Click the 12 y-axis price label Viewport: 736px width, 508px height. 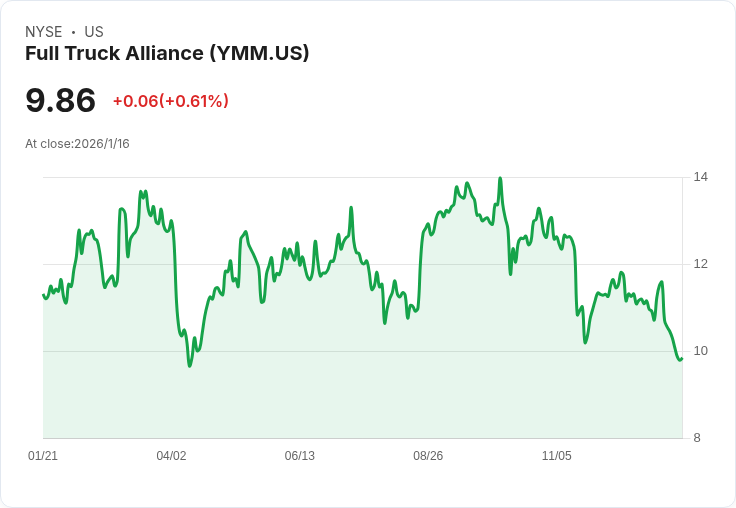tap(701, 264)
